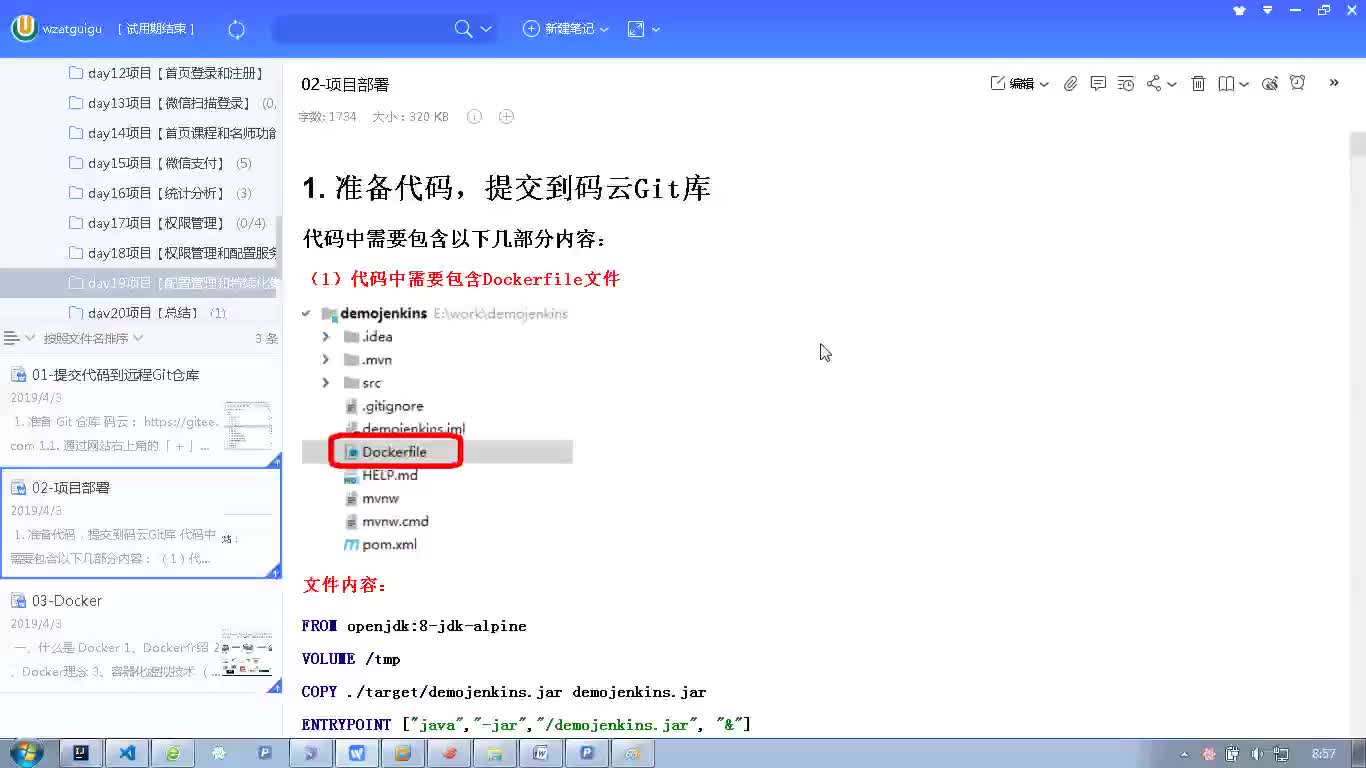The image size is (1366, 768).
Task: Click the book reading mode icon
Action: (x=1226, y=84)
